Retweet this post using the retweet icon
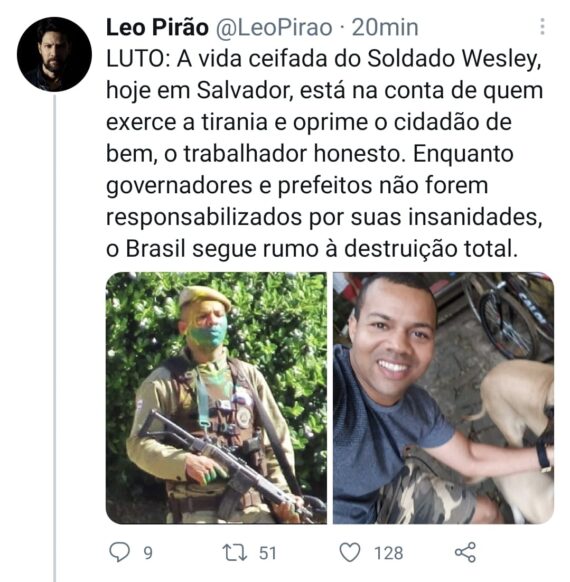The height and width of the screenshot is (582, 570). click(x=235, y=552)
